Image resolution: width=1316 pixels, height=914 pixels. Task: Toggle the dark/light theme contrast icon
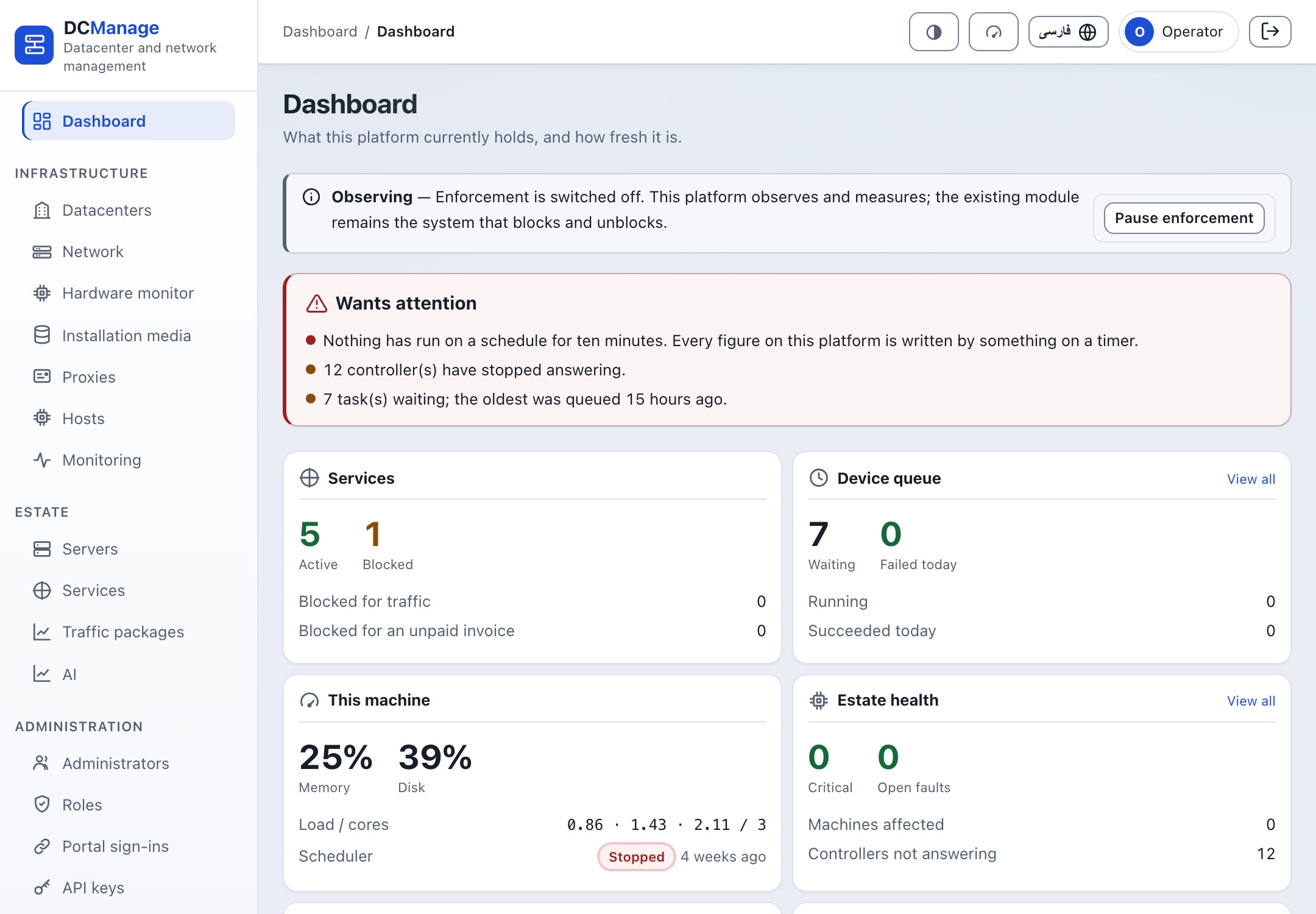(933, 32)
